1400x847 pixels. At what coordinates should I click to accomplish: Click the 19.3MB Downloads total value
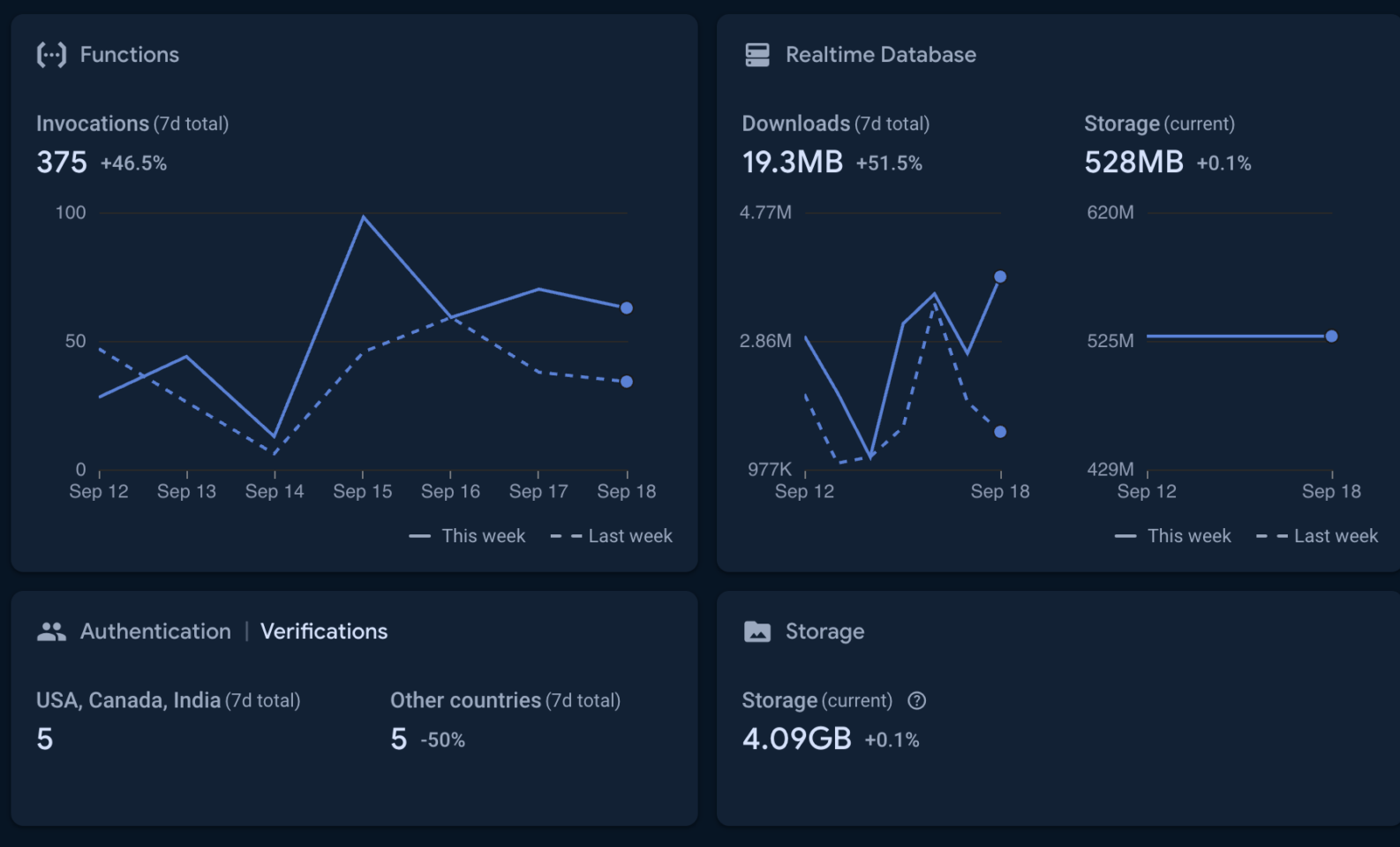coord(792,163)
